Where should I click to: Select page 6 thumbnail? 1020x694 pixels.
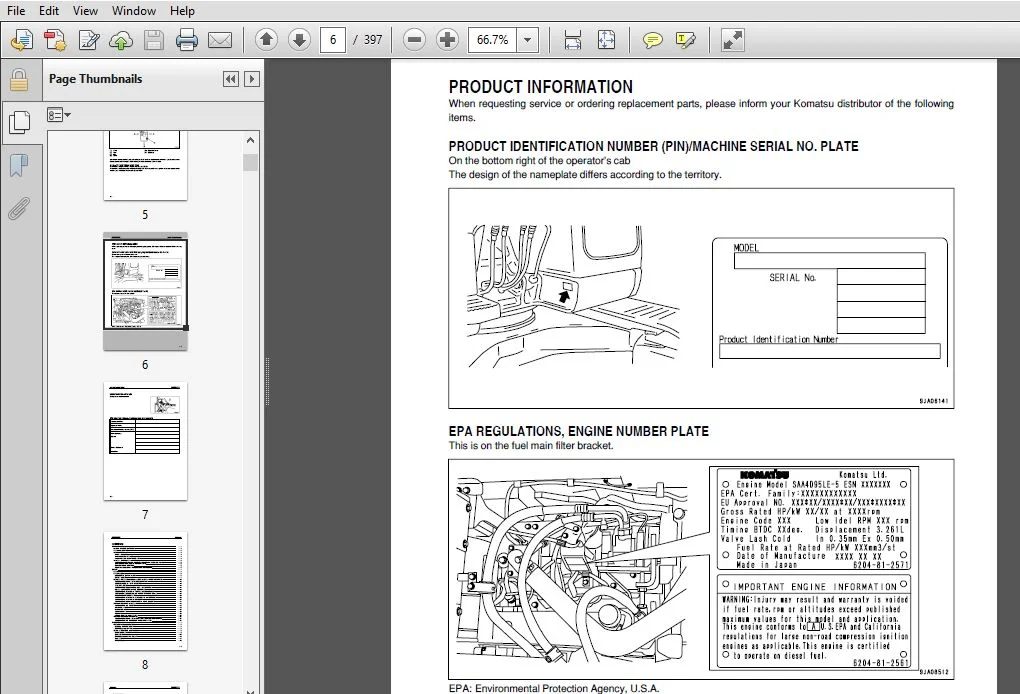click(145, 291)
